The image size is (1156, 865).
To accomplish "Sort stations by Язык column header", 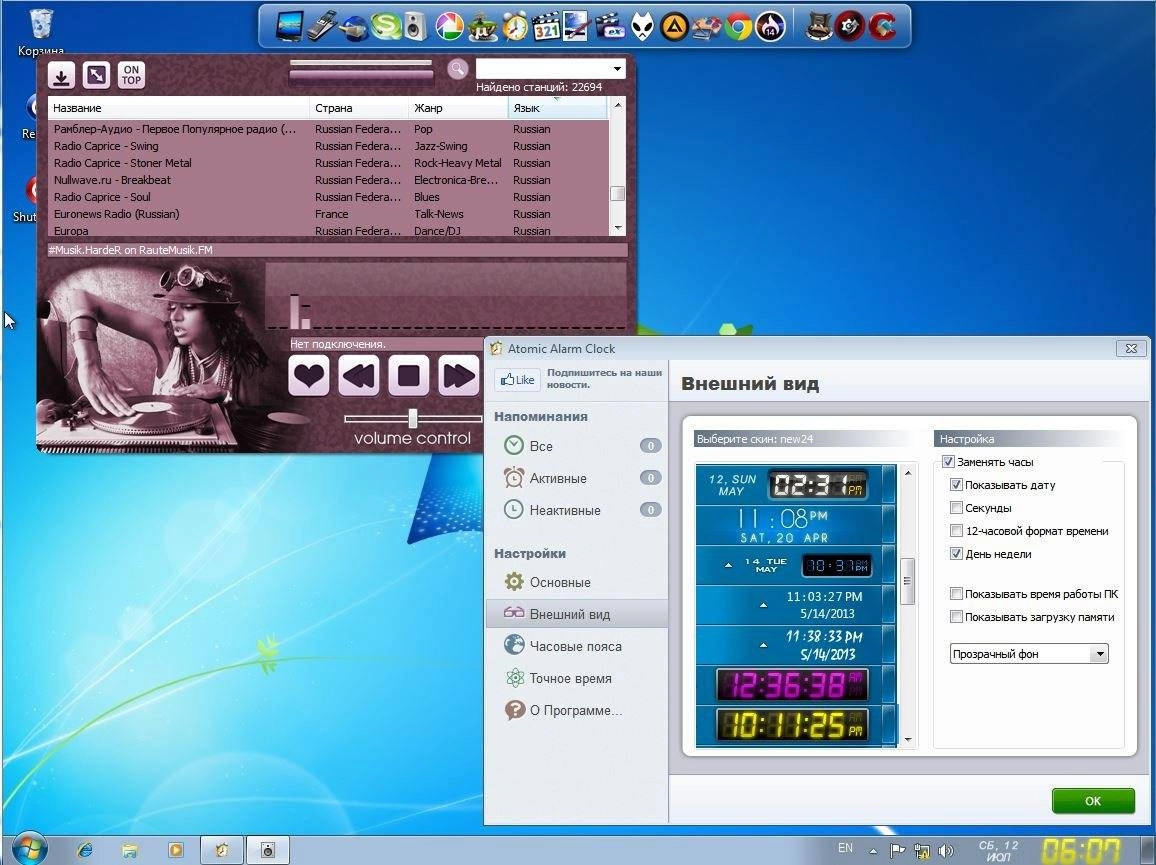I will pyautogui.click(x=557, y=108).
